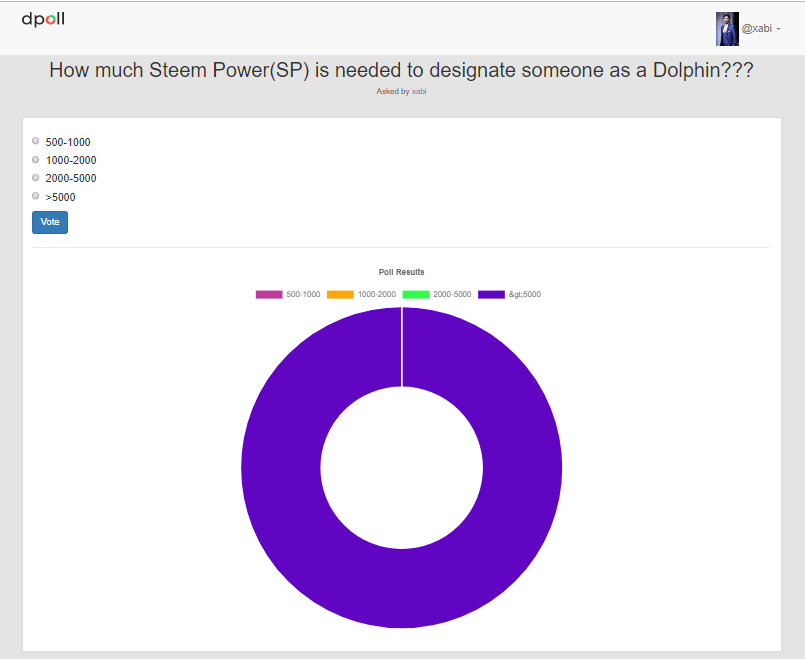805x659 pixels.
Task: Select the 500-1000 radio option
Action: click(x=35, y=141)
